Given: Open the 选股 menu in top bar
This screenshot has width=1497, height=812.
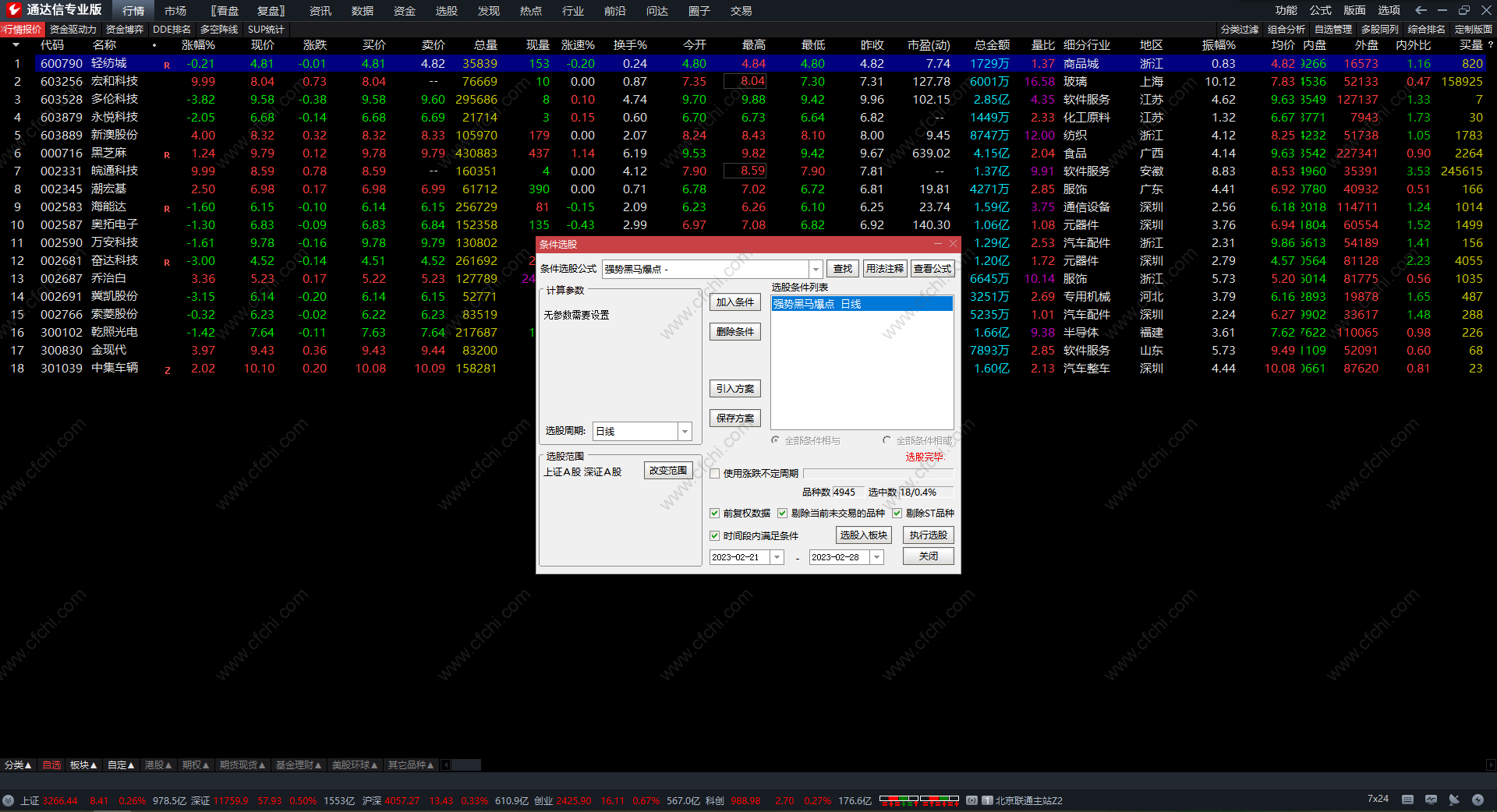Looking at the screenshot, I should coord(446,11).
